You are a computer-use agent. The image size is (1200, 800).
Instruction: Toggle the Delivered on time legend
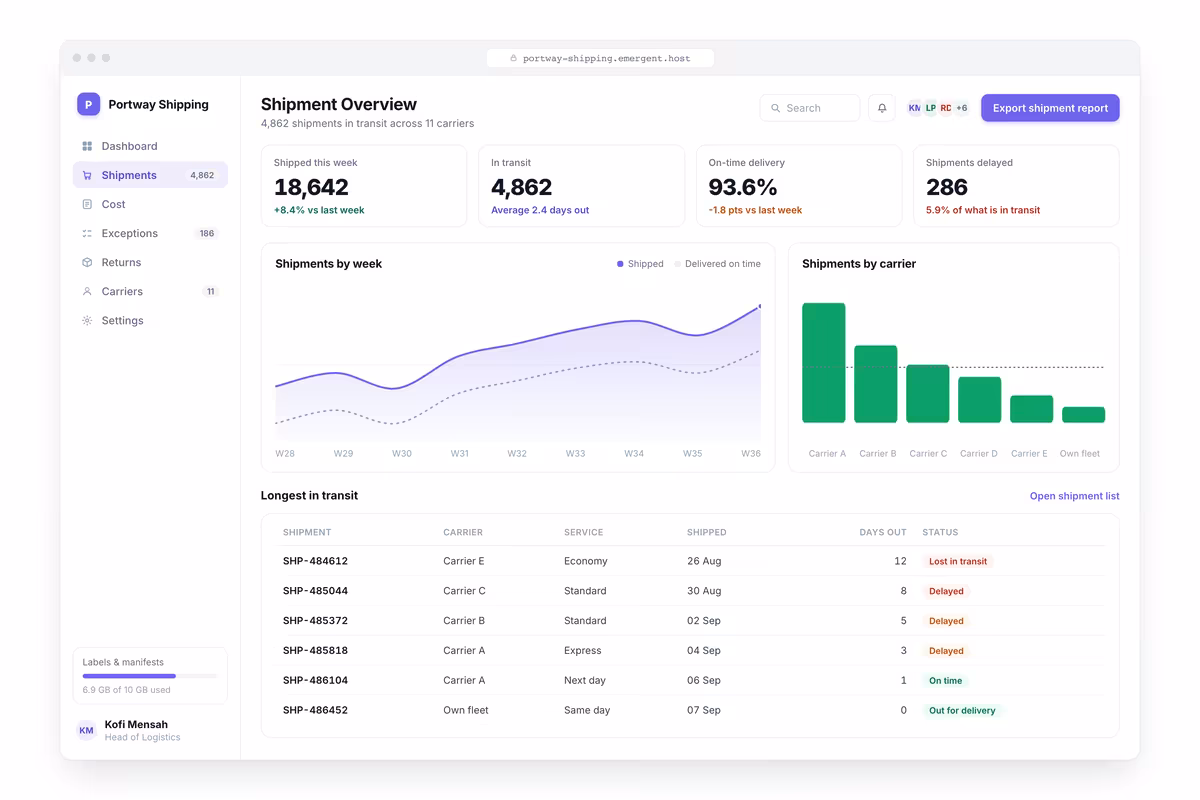pyautogui.click(x=717, y=264)
